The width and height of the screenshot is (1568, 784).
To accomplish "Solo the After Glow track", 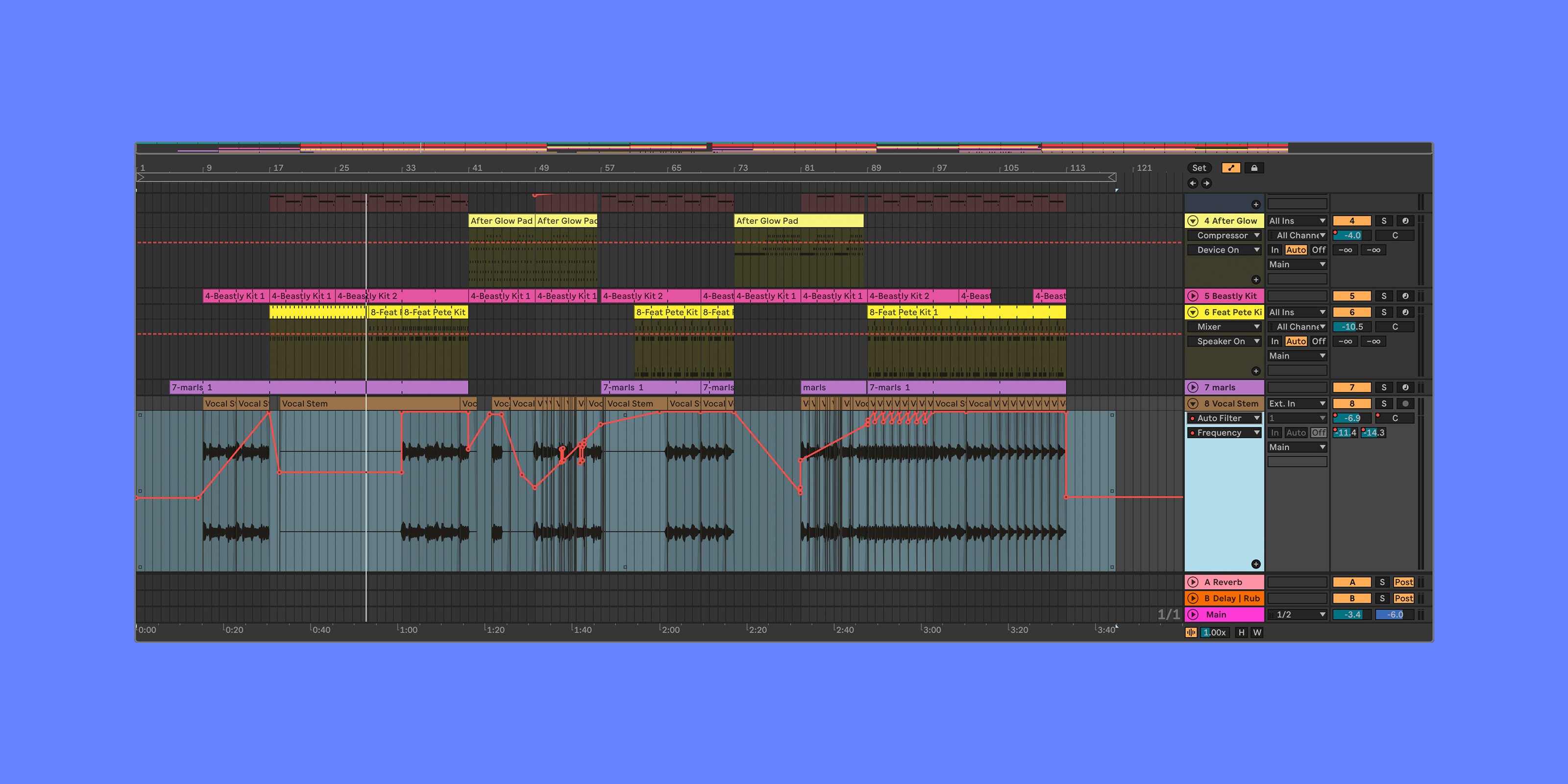I will 1384,221.
